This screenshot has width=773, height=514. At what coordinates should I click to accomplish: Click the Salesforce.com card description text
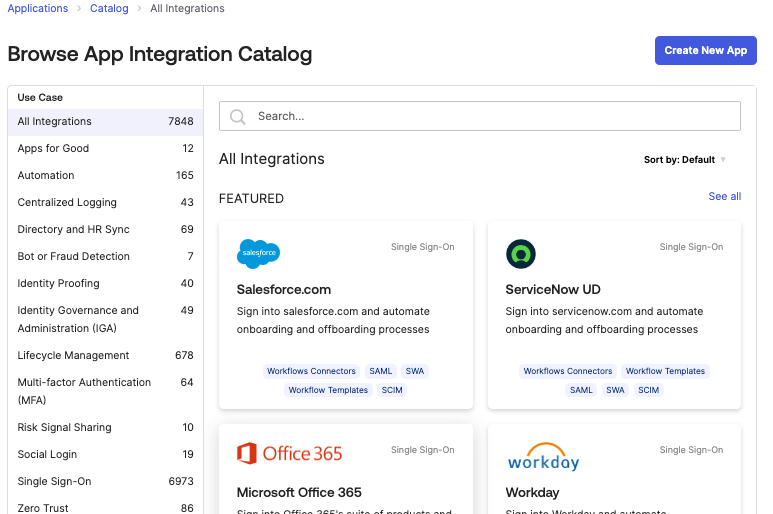(333, 320)
